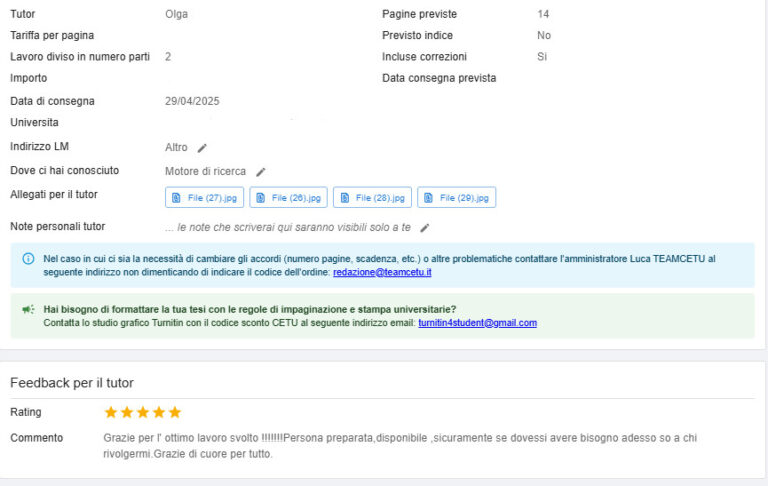Open the File (29).jpg attachment

click(456, 198)
